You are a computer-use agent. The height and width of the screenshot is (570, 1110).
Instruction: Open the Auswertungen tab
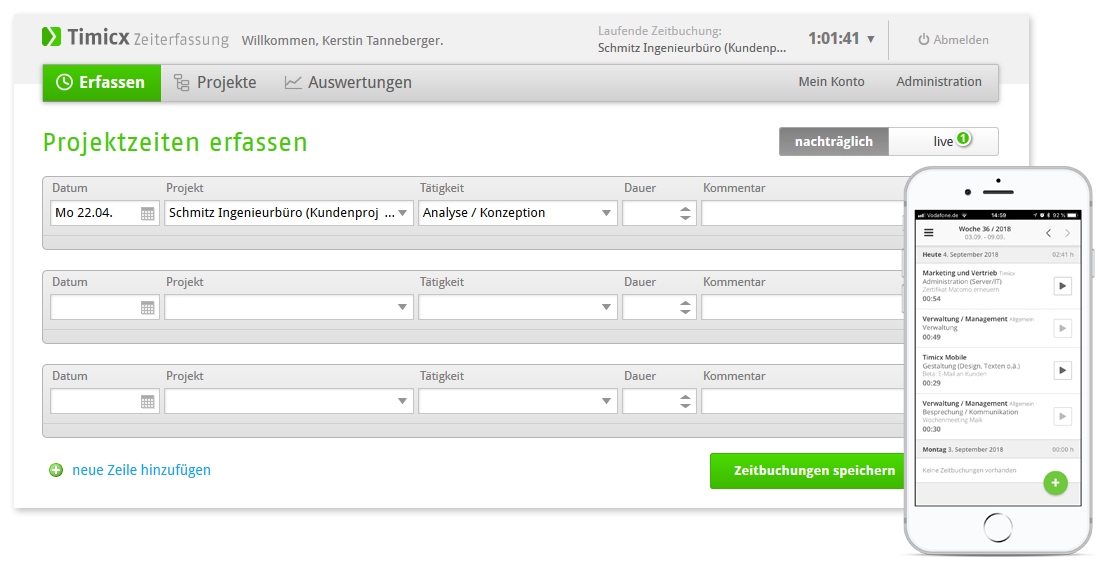348,83
